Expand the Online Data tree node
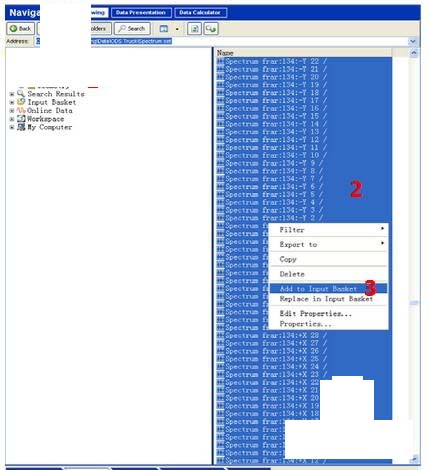Screen dimensions: 429x470 [12, 111]
